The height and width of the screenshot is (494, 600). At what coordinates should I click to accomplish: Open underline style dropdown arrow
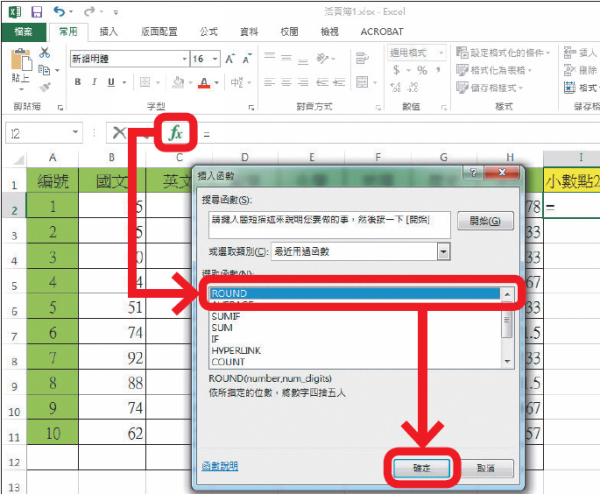click(124, 82)
